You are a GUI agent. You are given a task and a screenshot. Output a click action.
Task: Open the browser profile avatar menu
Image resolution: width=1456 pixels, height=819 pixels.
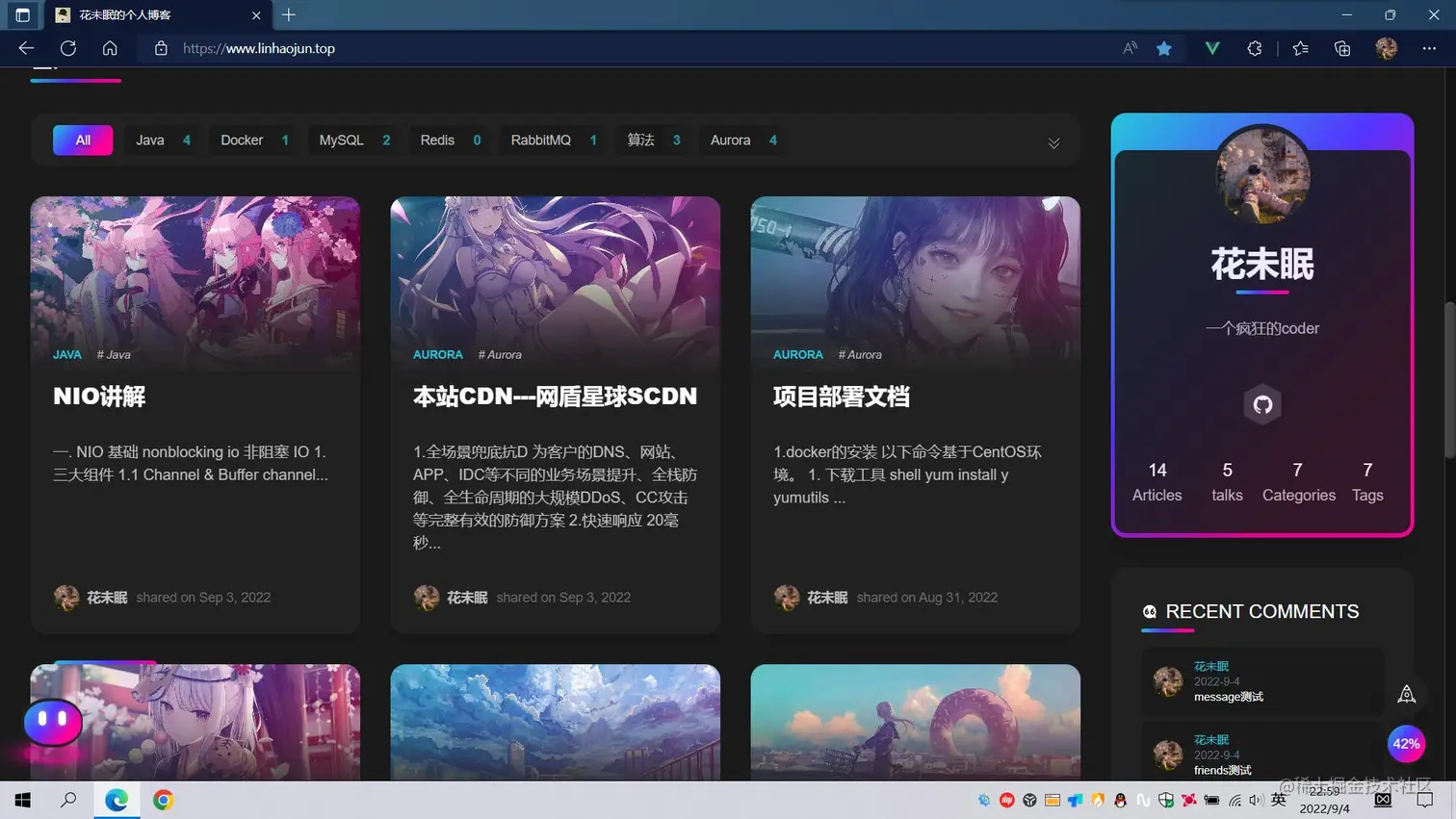pos(1385,48)
